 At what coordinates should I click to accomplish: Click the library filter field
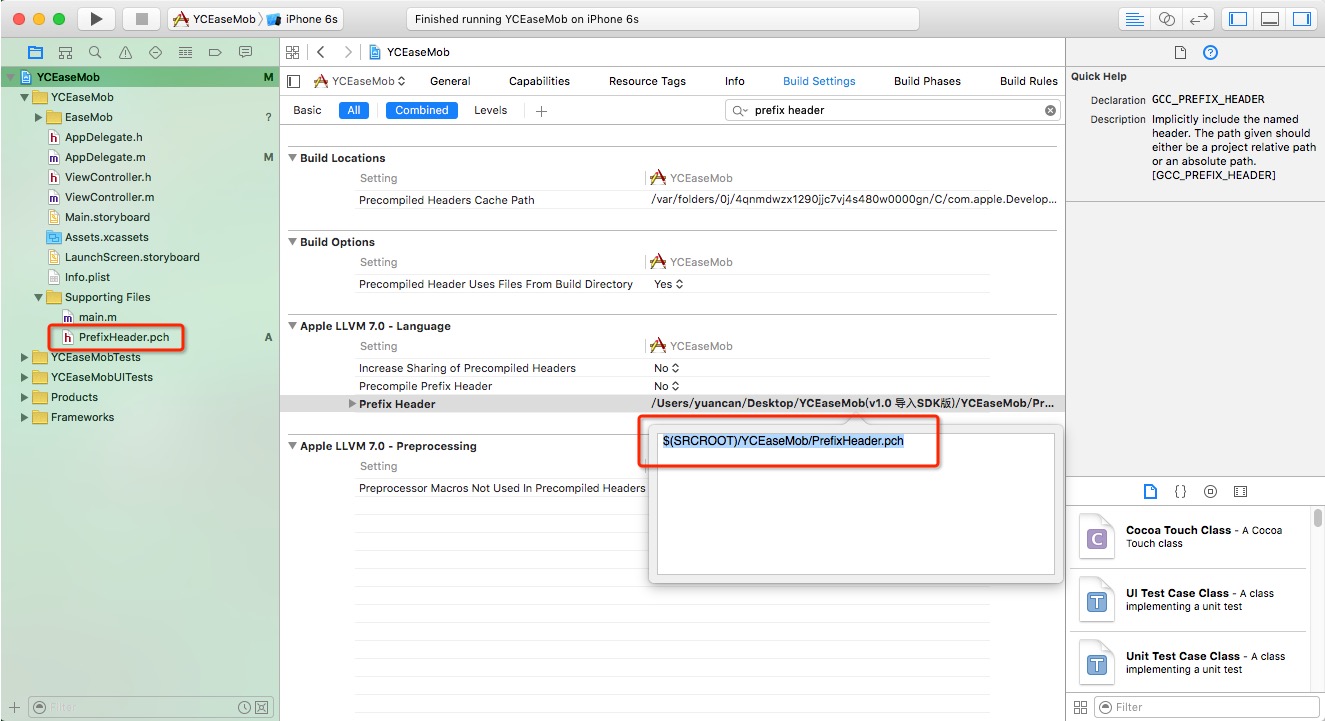coord(1206,707)
